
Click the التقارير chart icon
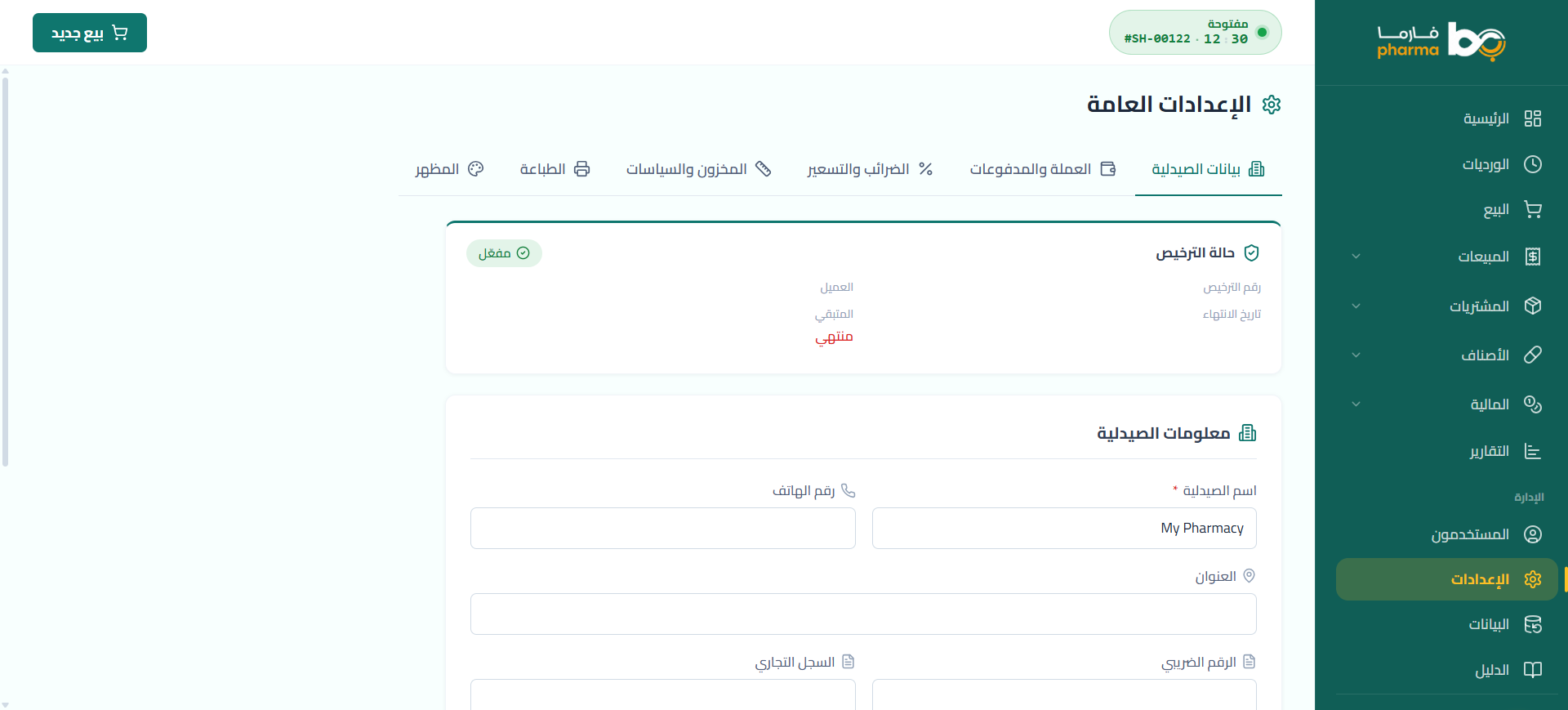(x=1533, y=451)
